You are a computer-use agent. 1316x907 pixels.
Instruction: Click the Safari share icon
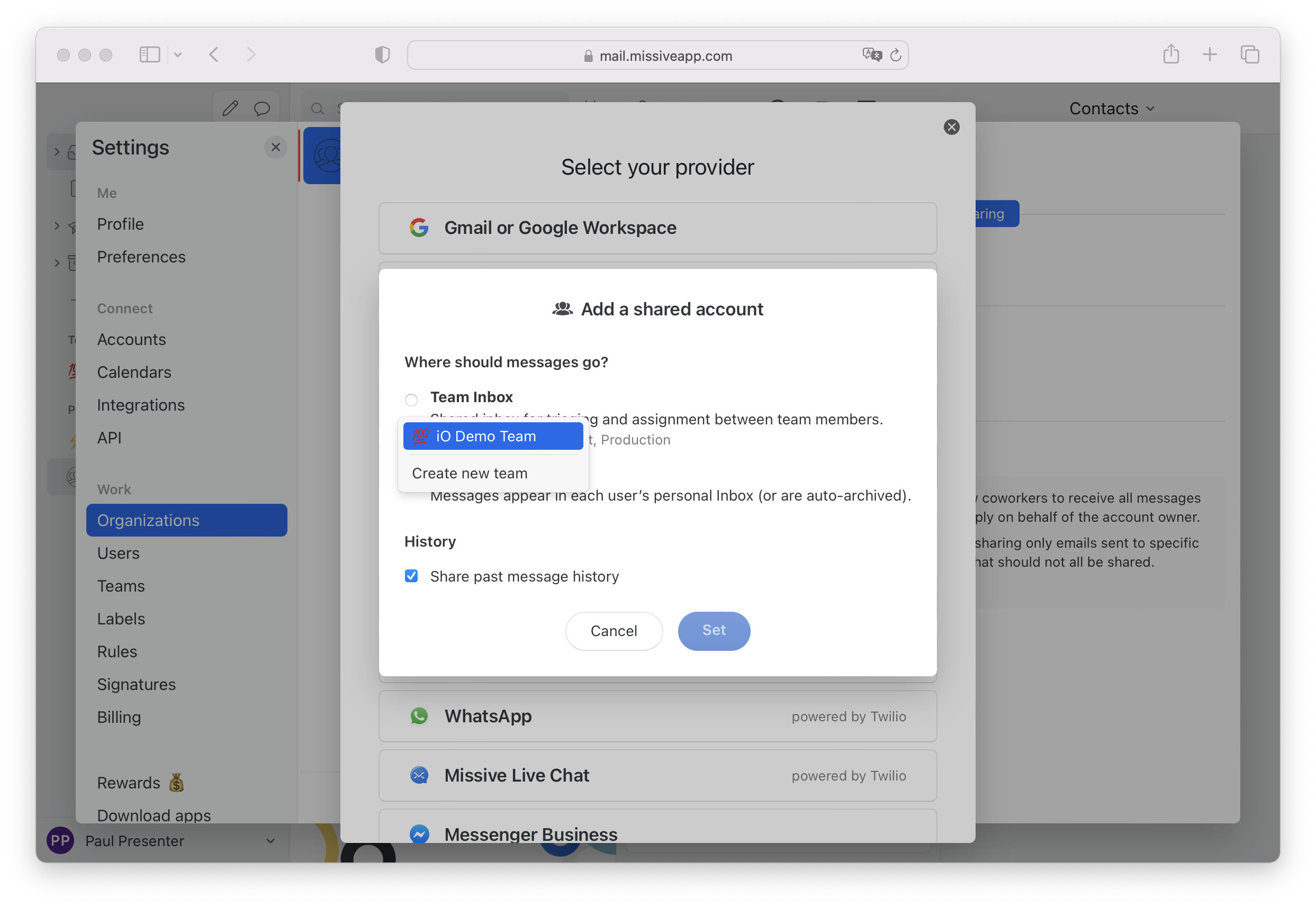[1171, 55]
